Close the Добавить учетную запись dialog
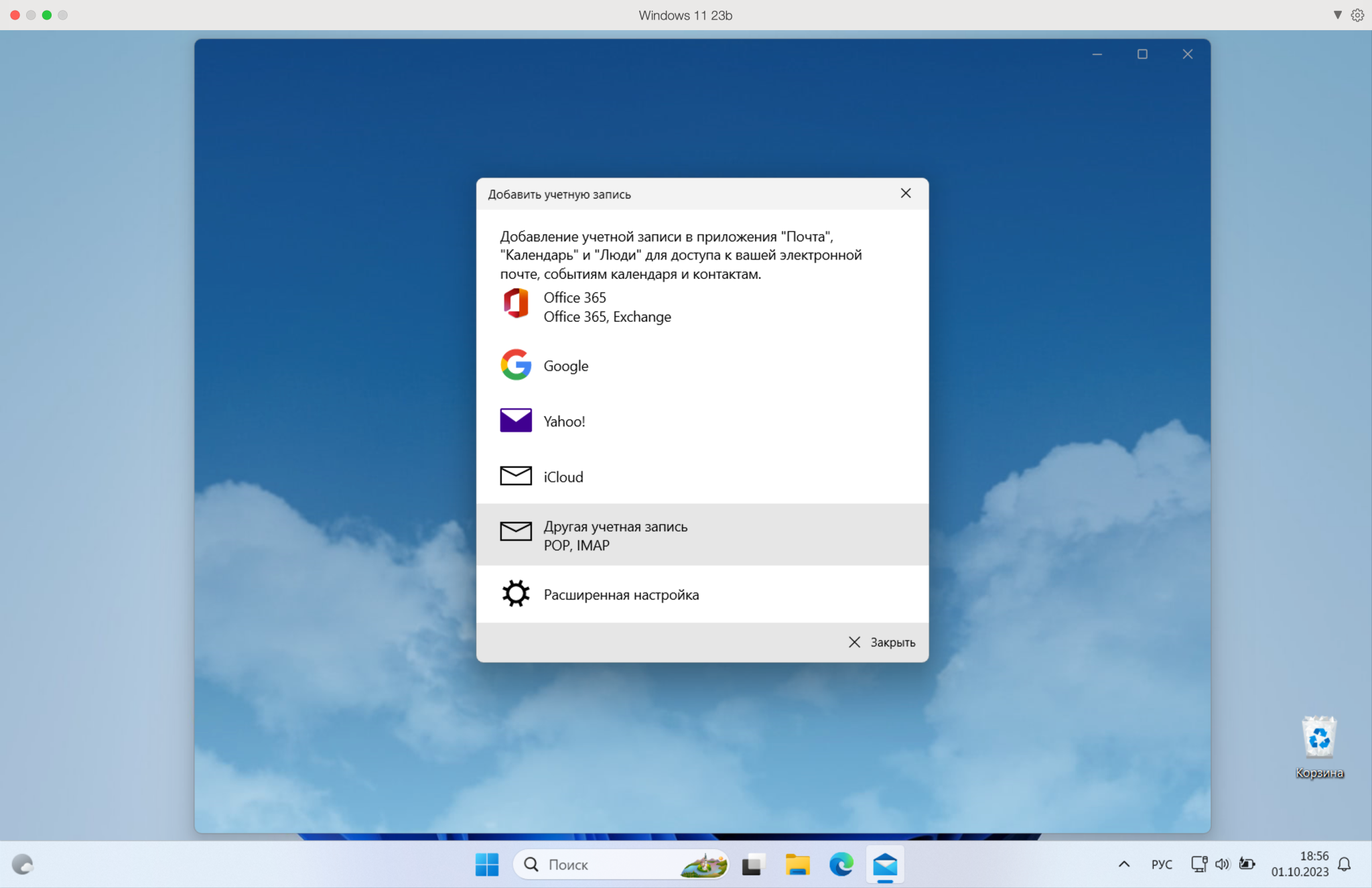Screen dimensions: 1372x888 pyautogui.click(x=906, y=193)
